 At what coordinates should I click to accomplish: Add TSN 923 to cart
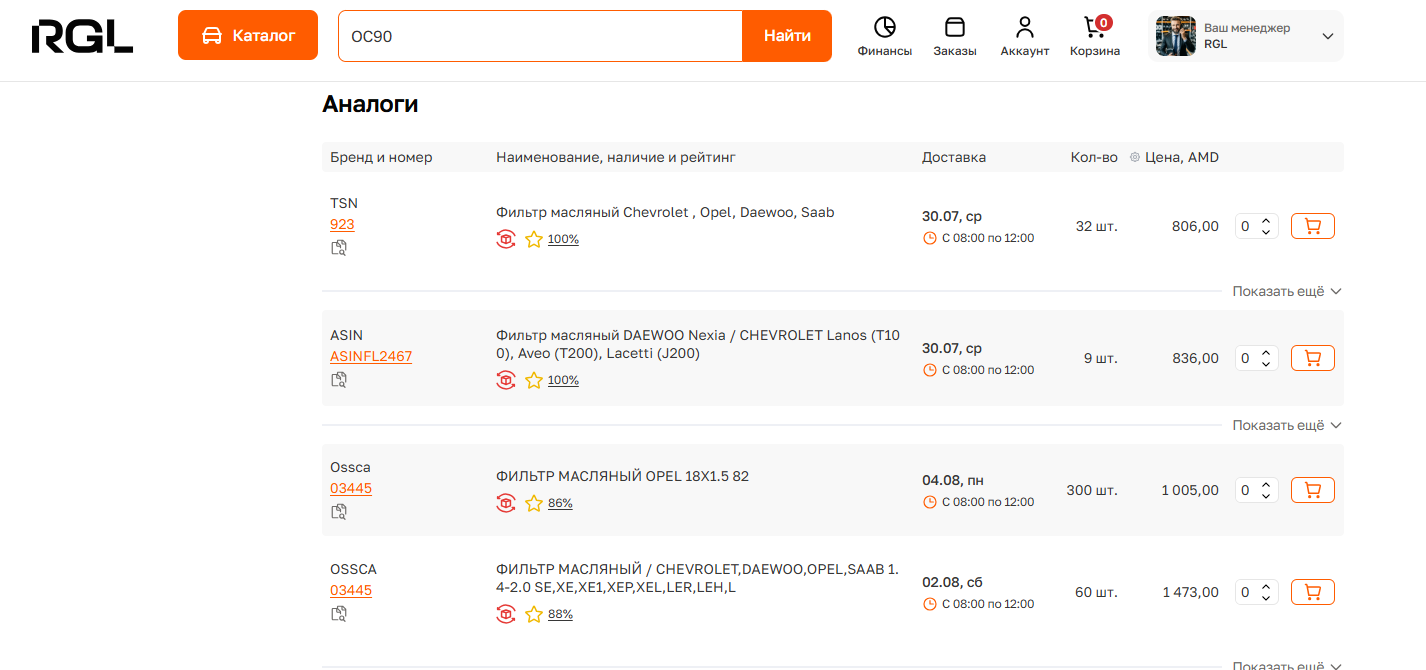[x=1313, y=226]
